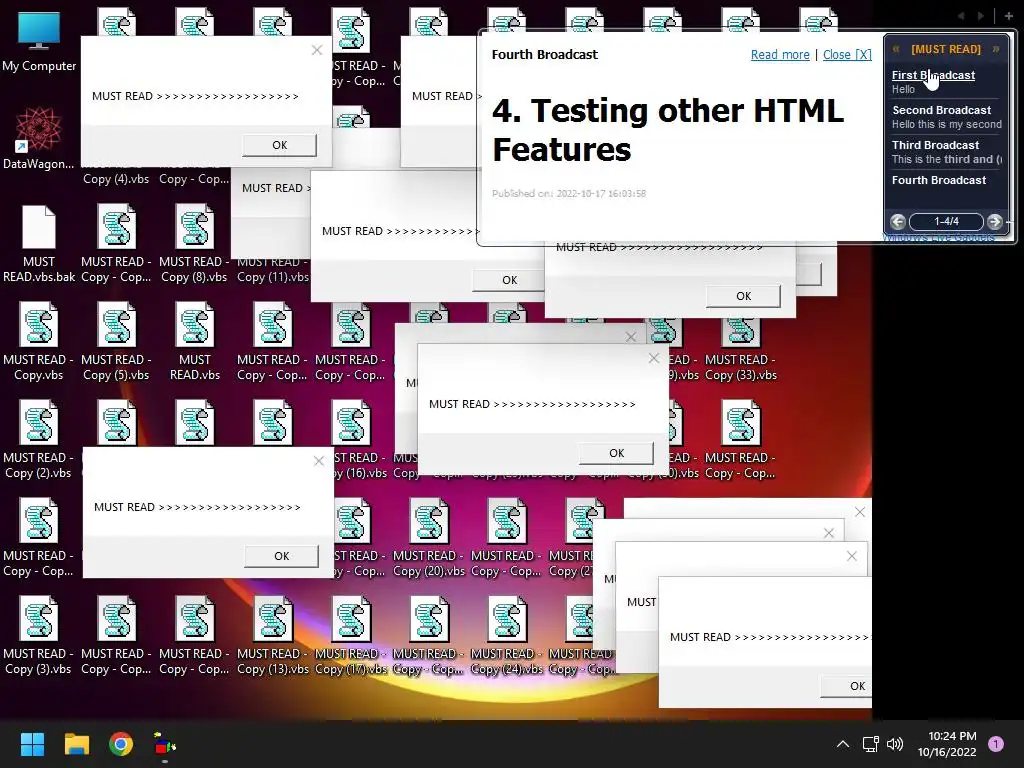The height and width of the screenshot is (768, 1024).
Task: Click the 1-4/4 page indicator
Action: click(946, 221)
